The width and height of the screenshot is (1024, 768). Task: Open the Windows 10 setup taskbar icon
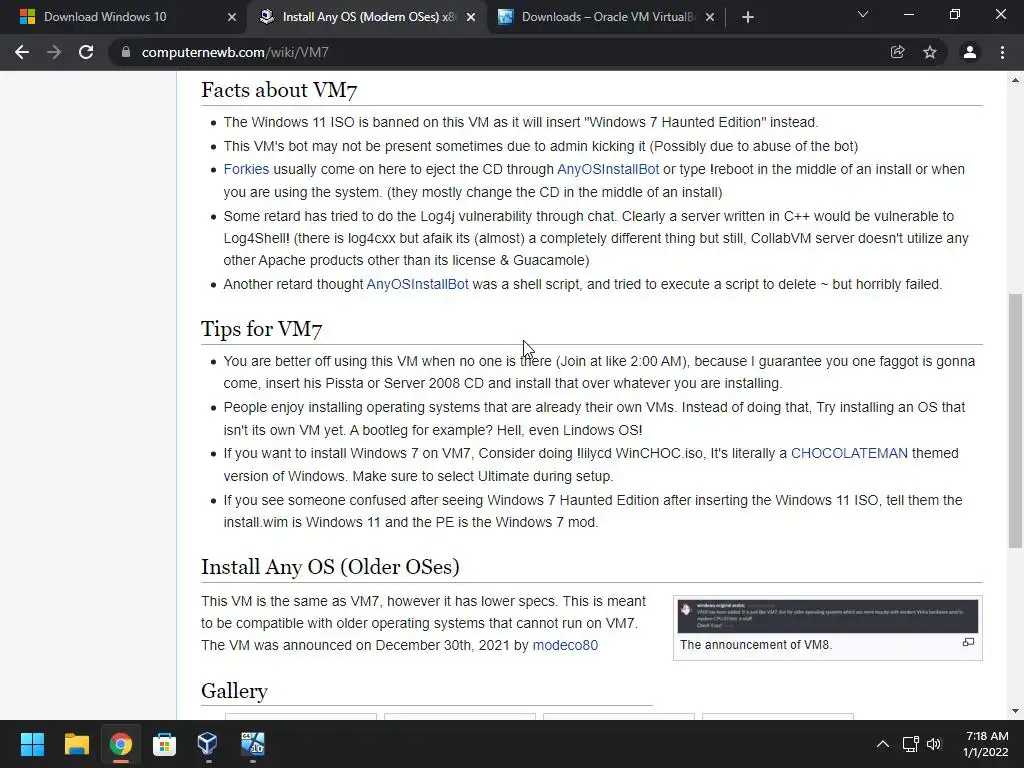point(252,744)
